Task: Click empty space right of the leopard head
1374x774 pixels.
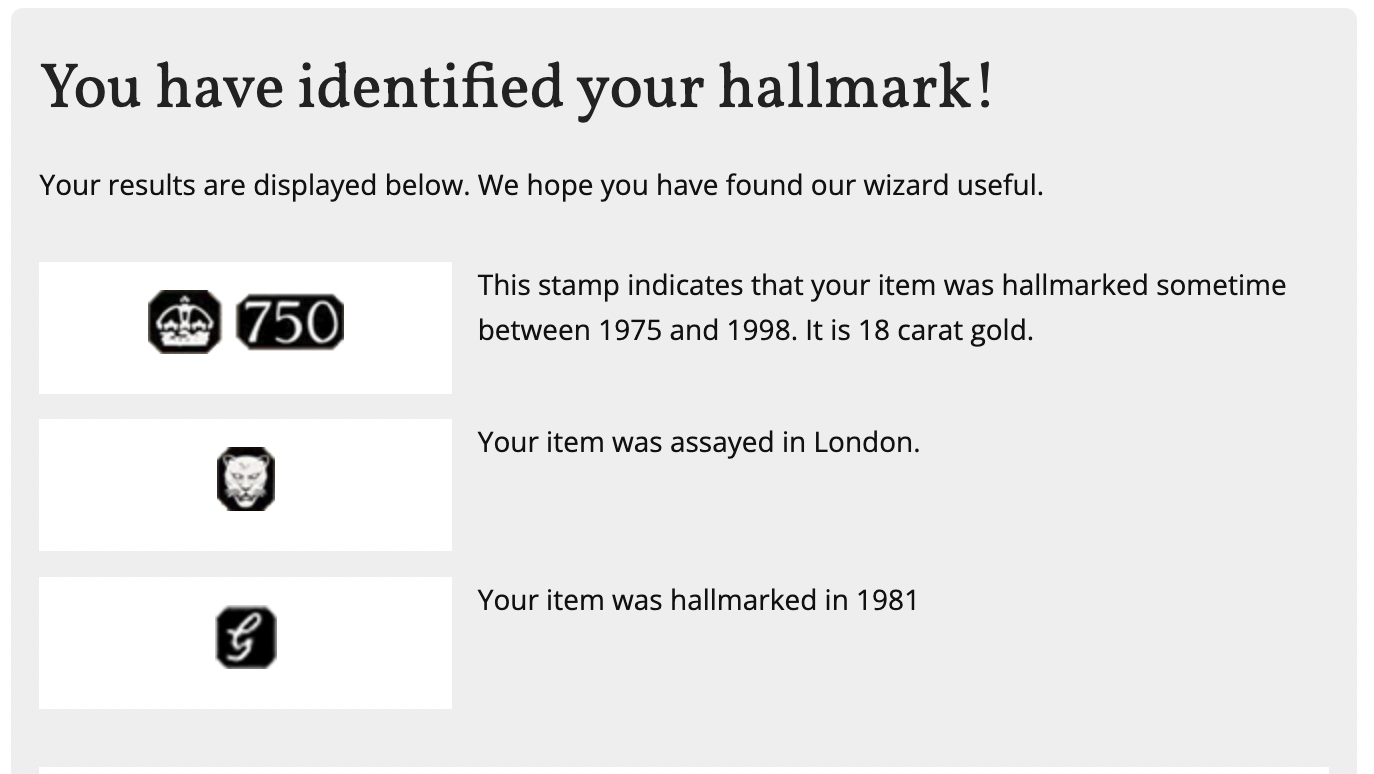Action: (x=363, y=485)
